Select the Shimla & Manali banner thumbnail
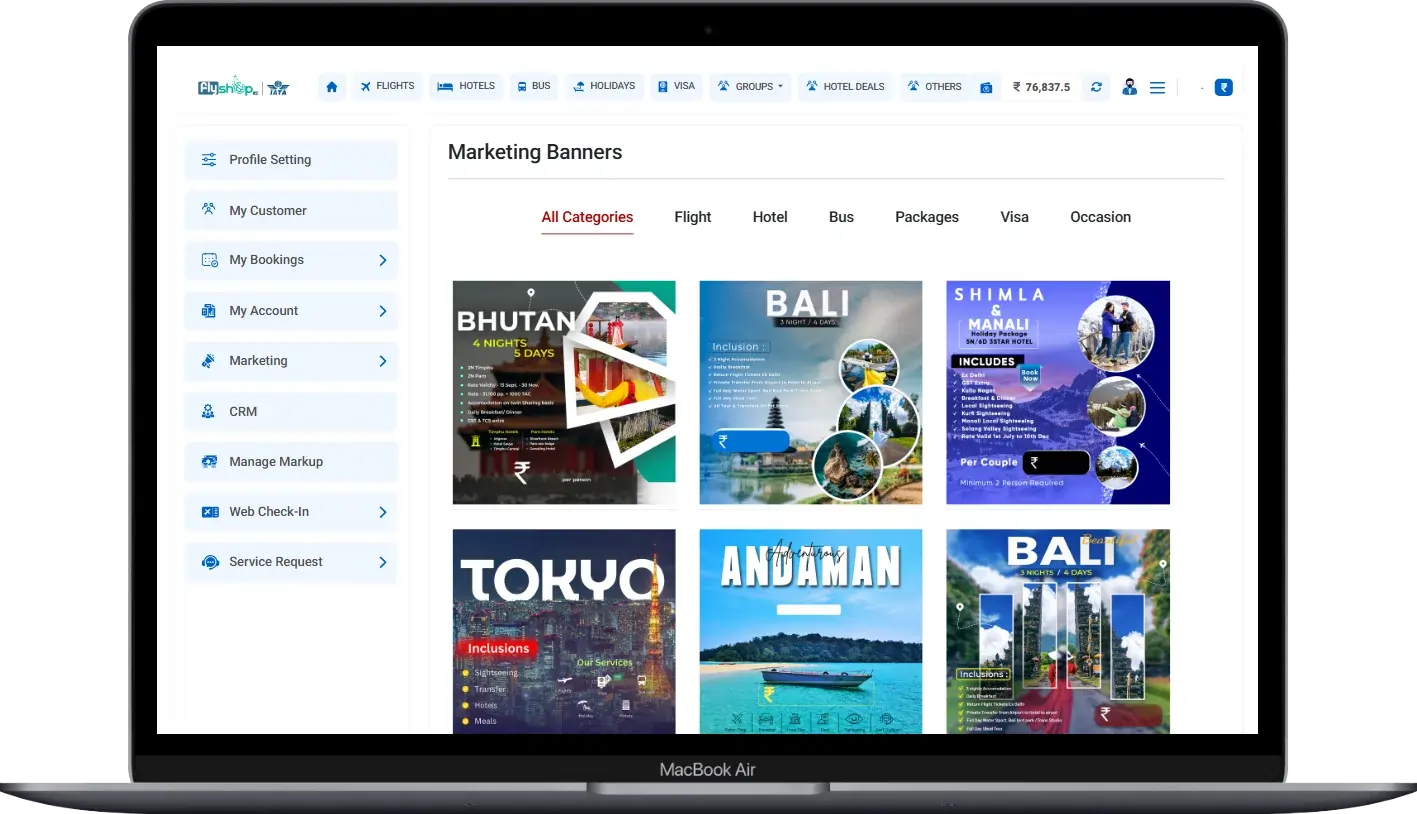This screenshot has width=1417, height=814. [1057, 392]
